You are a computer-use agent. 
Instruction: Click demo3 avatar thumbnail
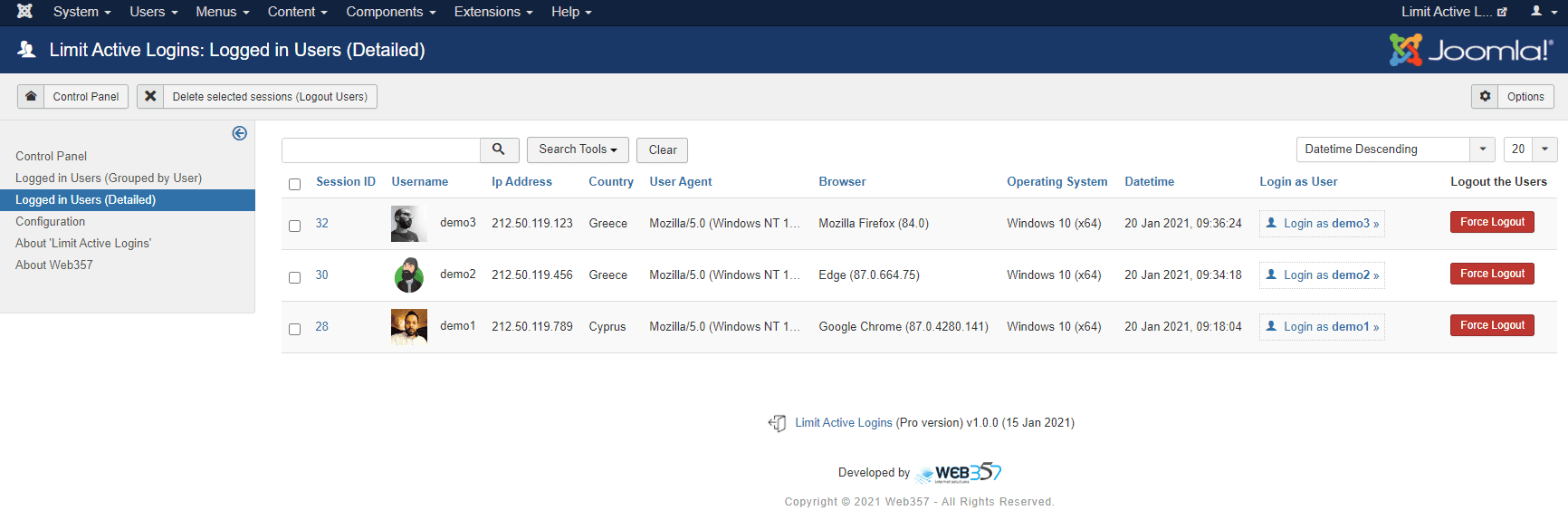coord(408,224)
